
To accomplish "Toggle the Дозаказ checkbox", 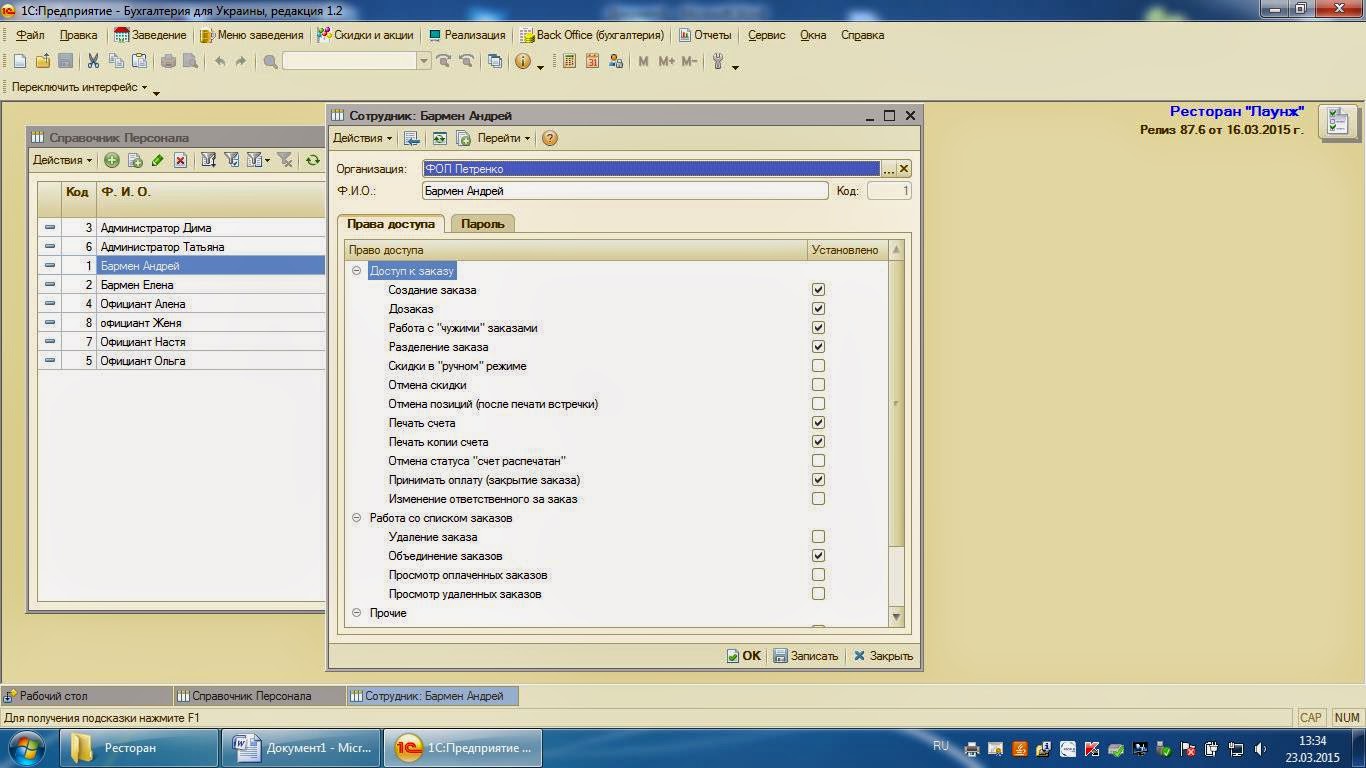I will [x=818, y=309].
